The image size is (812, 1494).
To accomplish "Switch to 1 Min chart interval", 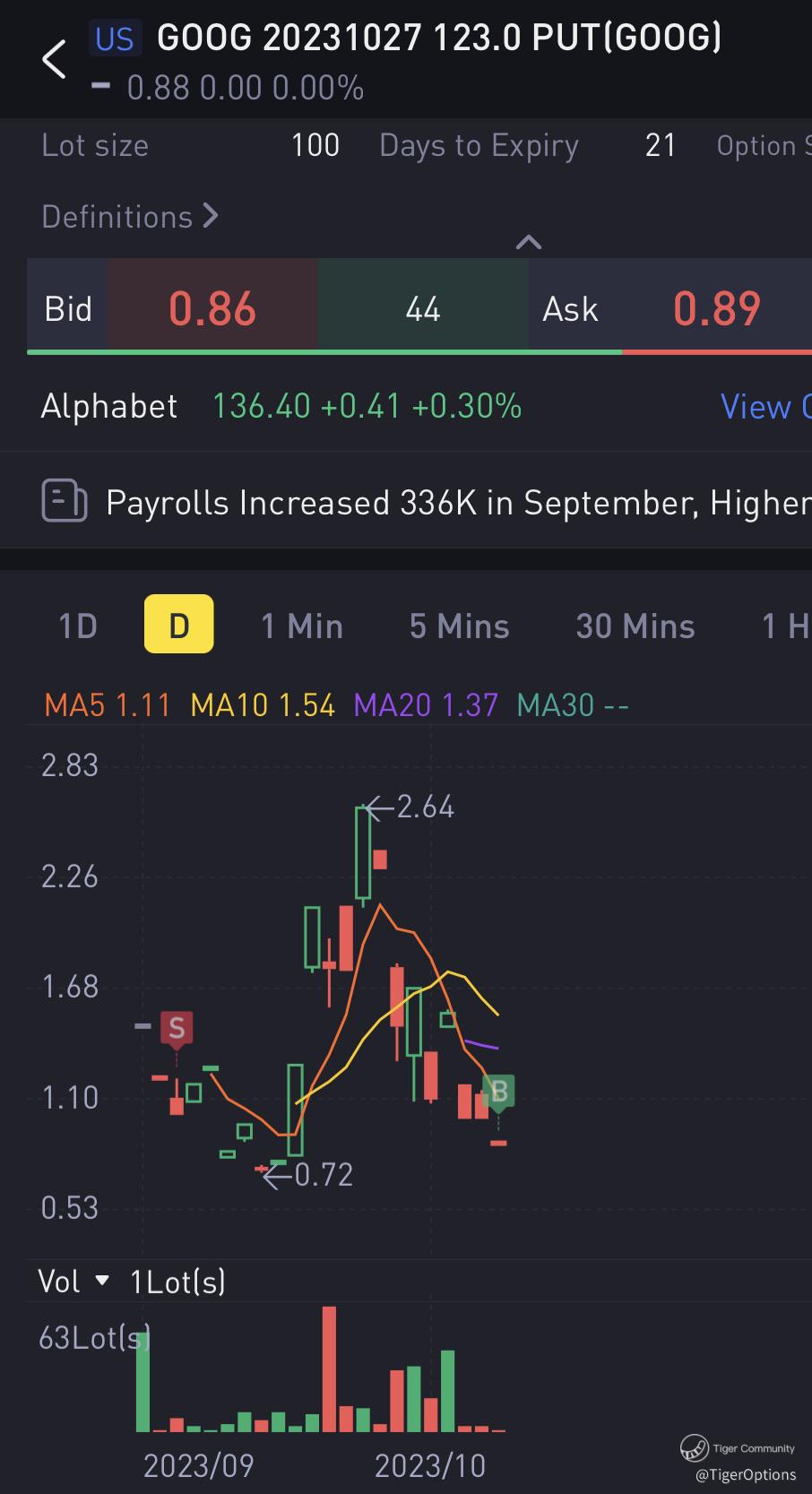I will point(302,626).
